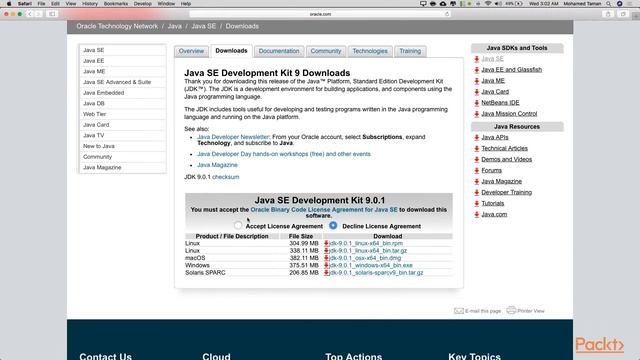Click Spotlight search icon in menu bar
640x360 pixels.
(x=609, y=4)
